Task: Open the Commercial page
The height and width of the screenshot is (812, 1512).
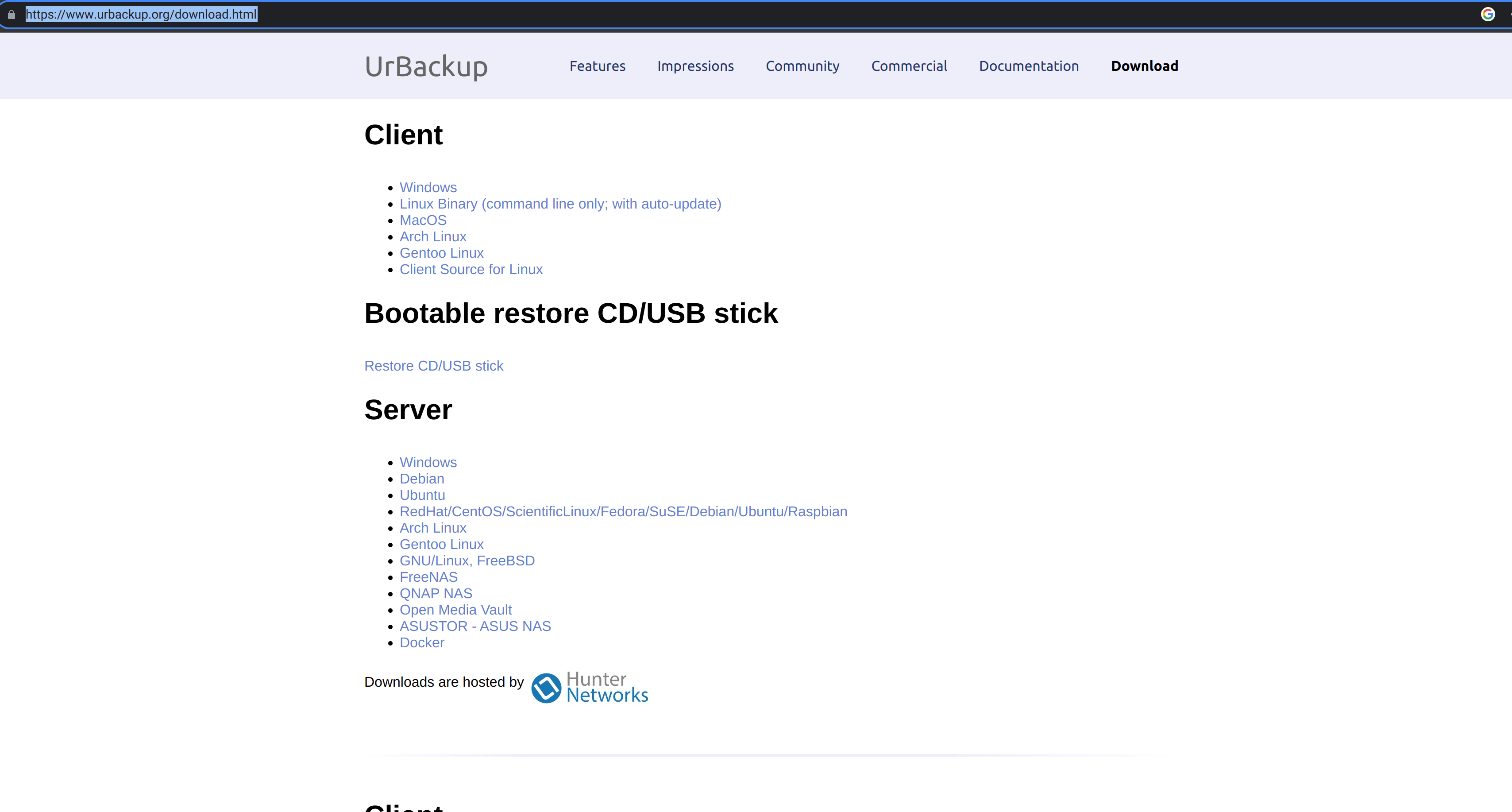Action: click(909, 66)
